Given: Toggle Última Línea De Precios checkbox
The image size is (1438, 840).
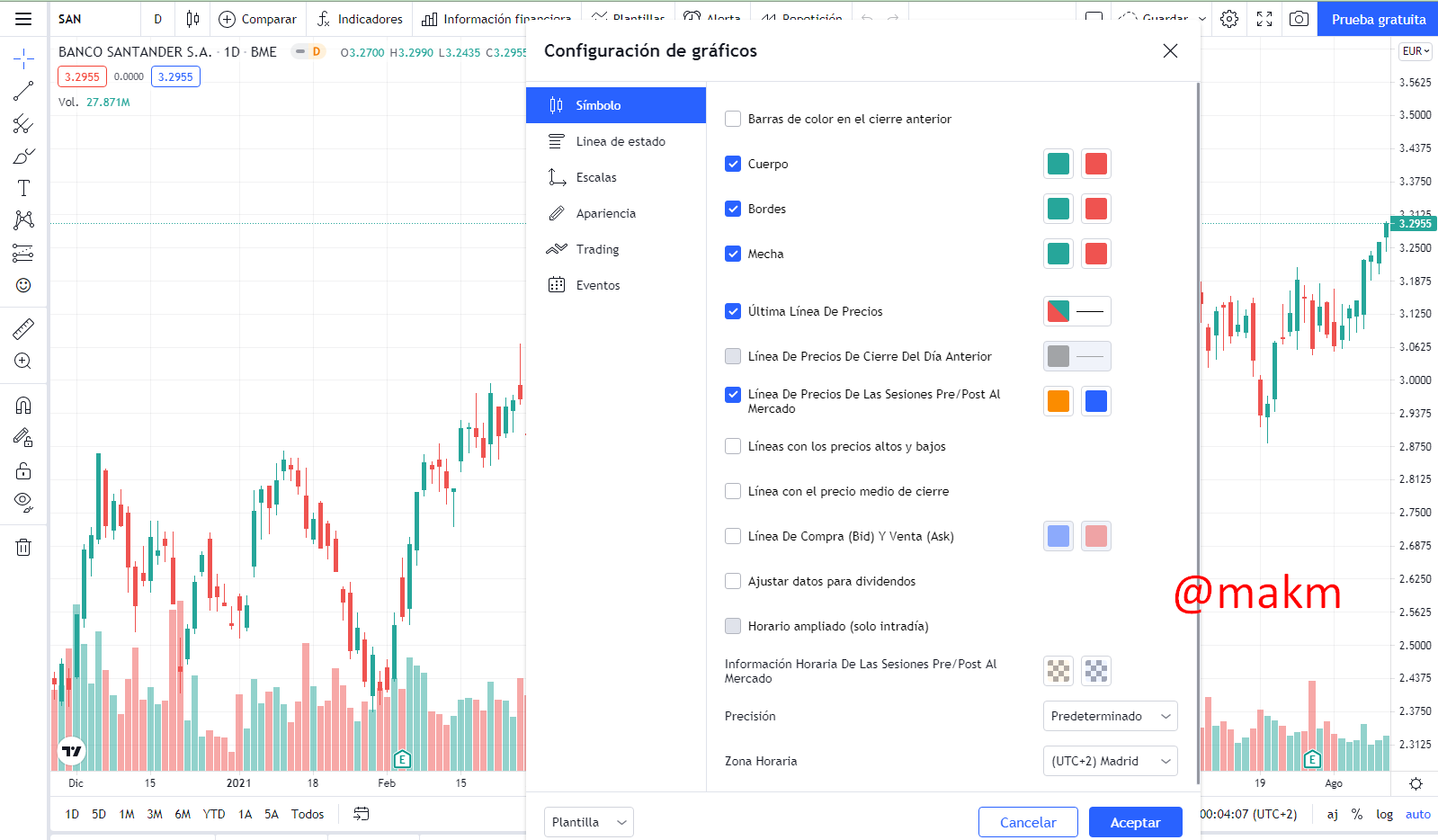Looking at the screenshot, I should pos(733,311).
